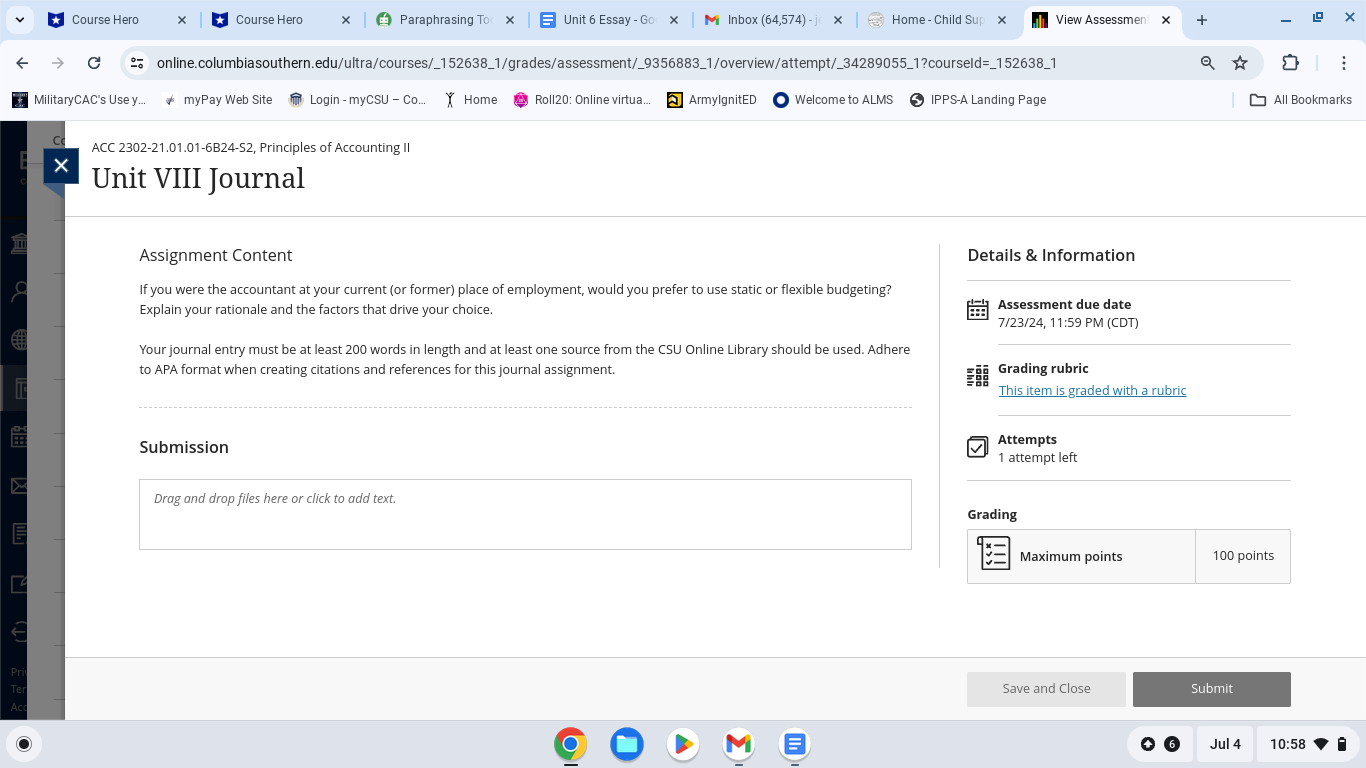The height and width of the screenshot is (768, 1366).
Task: Open the Chrome three-dot menu
Action: 1344,63
